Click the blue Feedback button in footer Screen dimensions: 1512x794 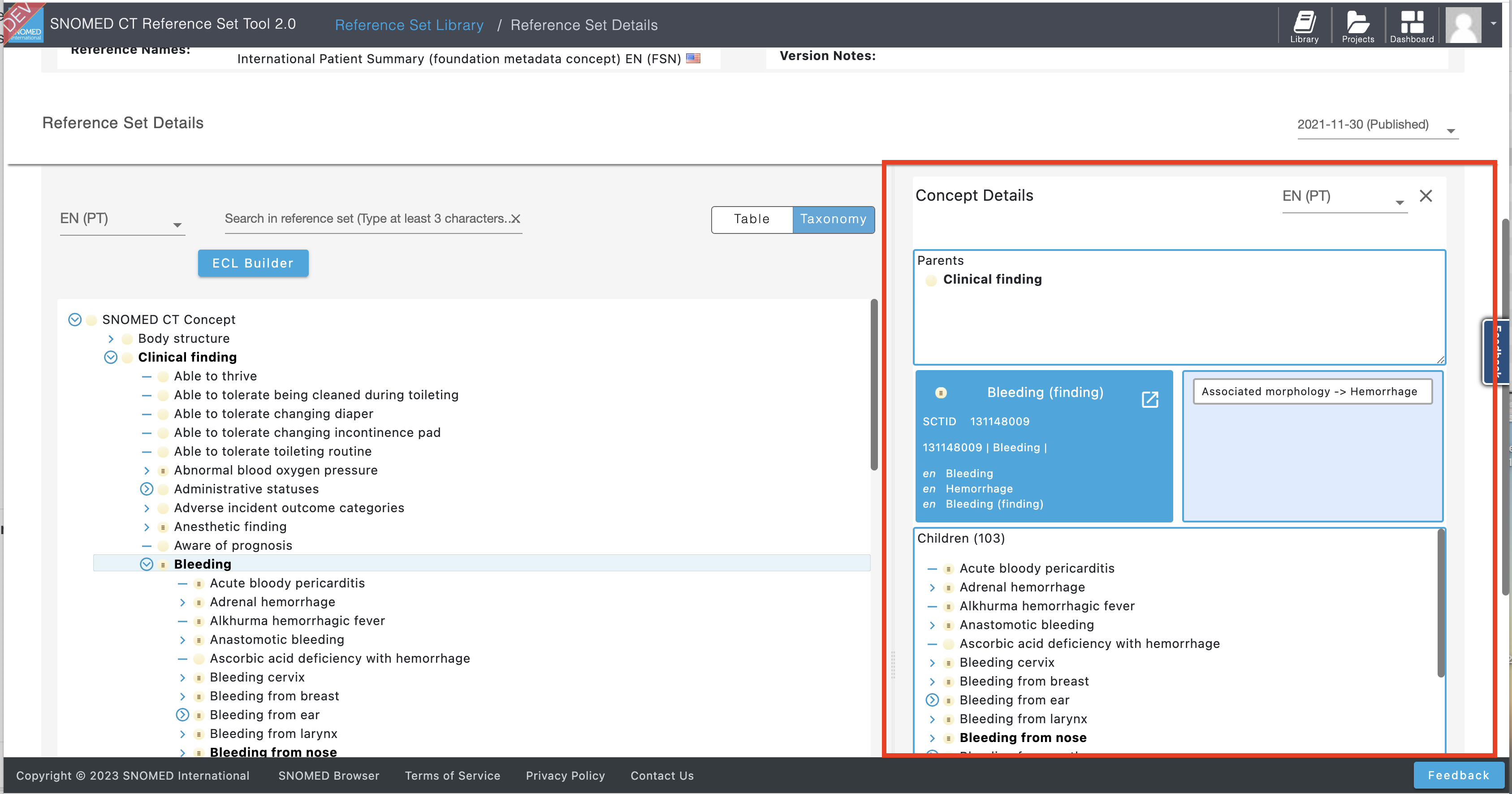click(x=1458, y=775)
